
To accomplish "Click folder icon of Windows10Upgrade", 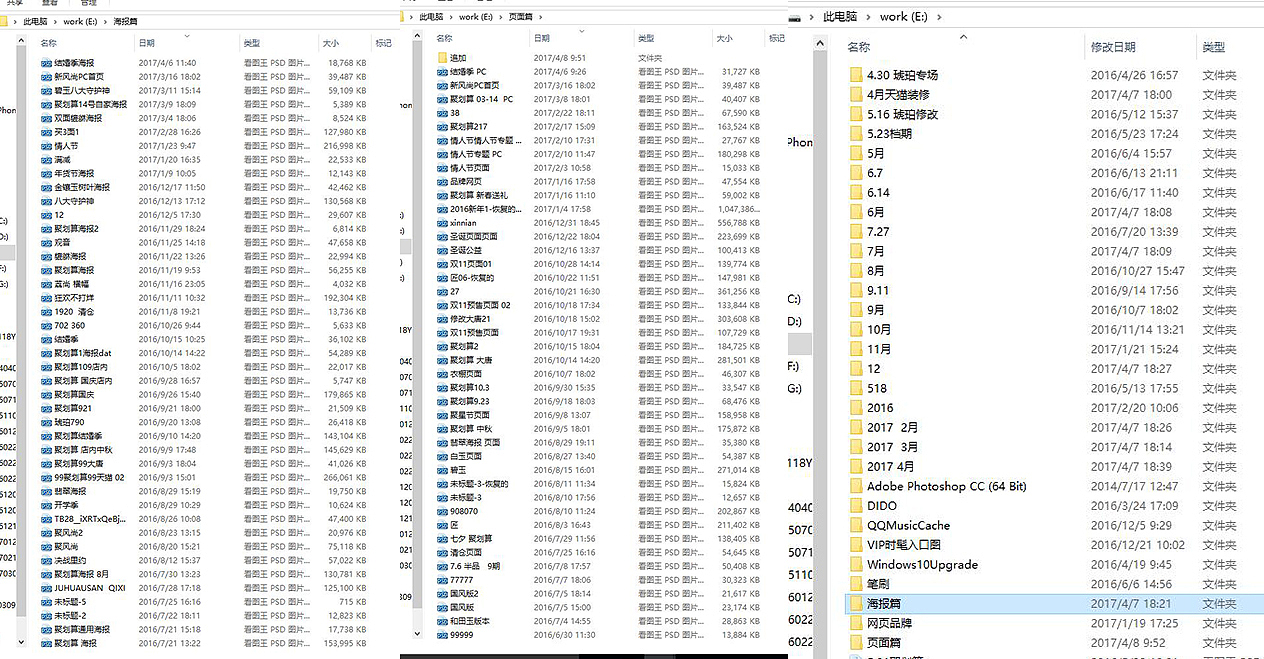I will [x=855, y=565].
